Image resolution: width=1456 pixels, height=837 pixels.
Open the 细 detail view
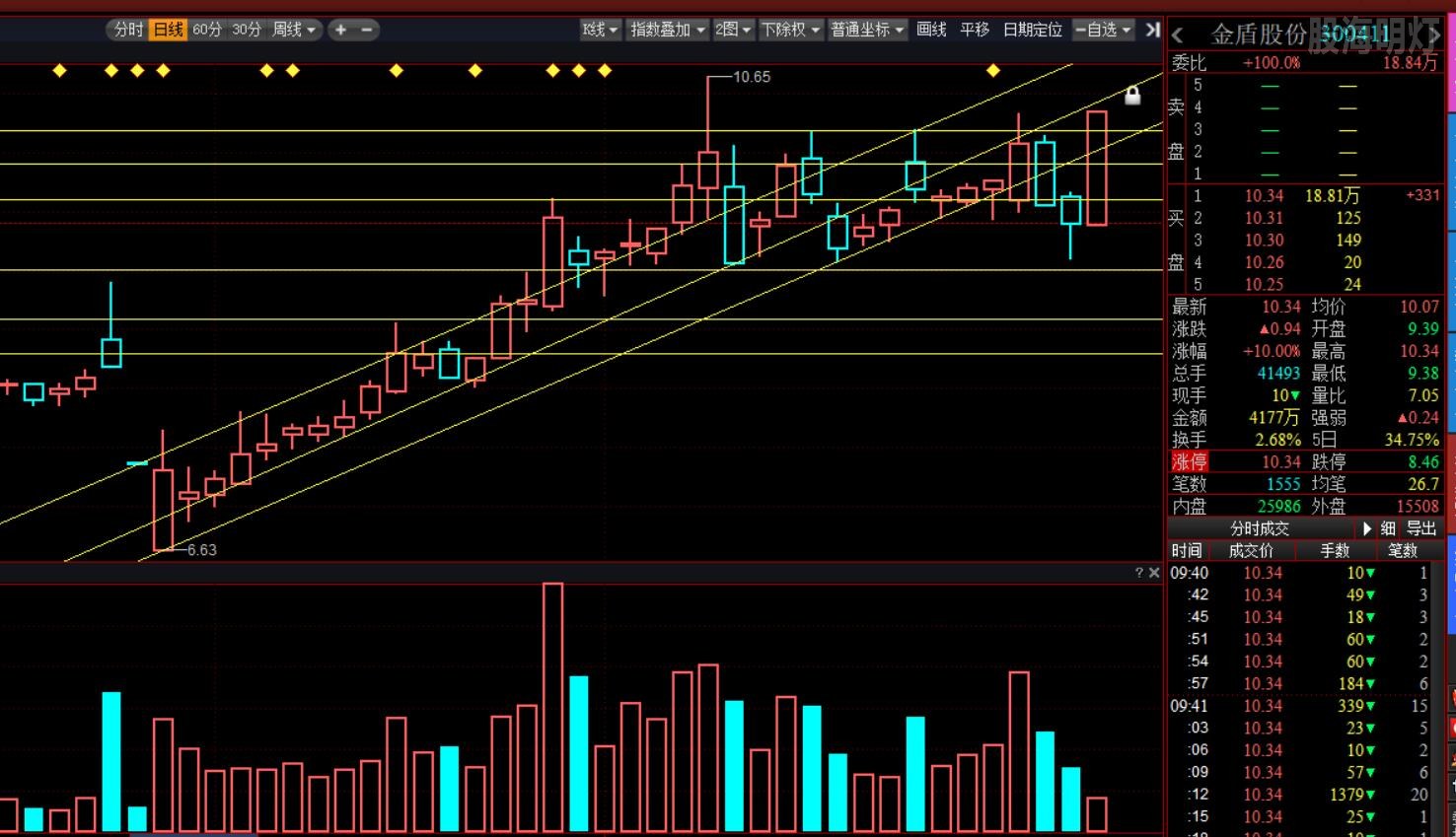point(1388,528)
